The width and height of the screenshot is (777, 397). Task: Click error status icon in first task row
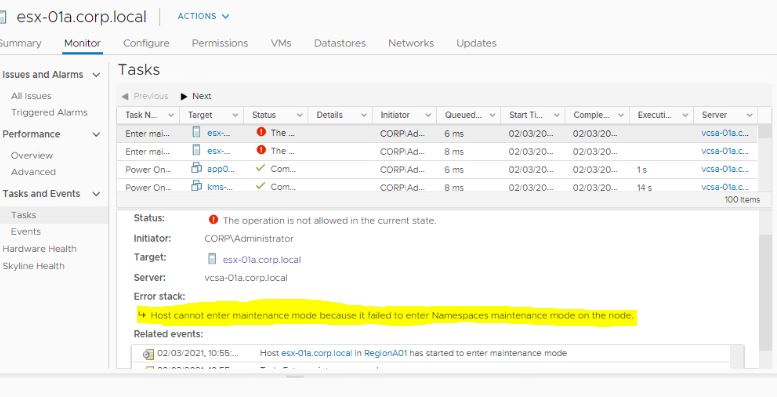point(261,132)
